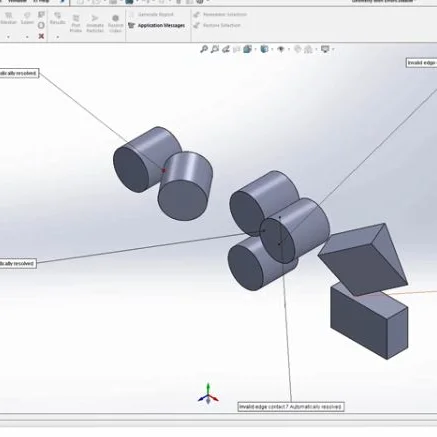Screen dimensions: 437x437
Task: Click the XYZ coordinate triad
Action: pos(208,394)
